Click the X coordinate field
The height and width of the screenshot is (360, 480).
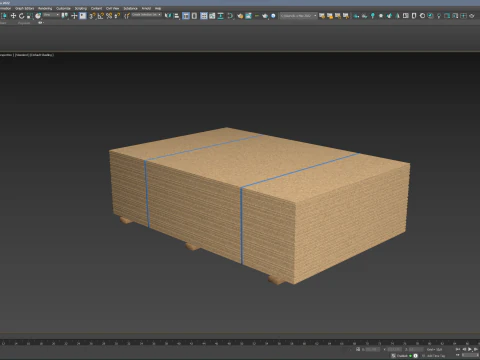coord(373,349)
